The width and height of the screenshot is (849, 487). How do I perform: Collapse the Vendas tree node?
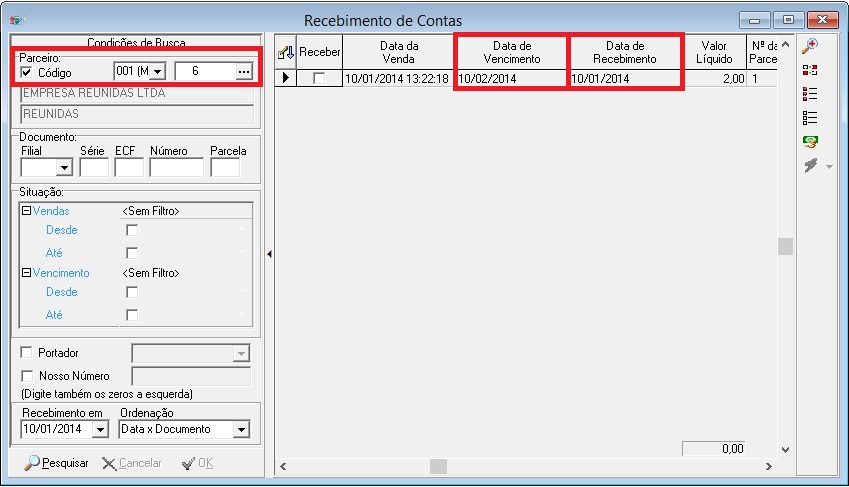[x=25, y=211]
